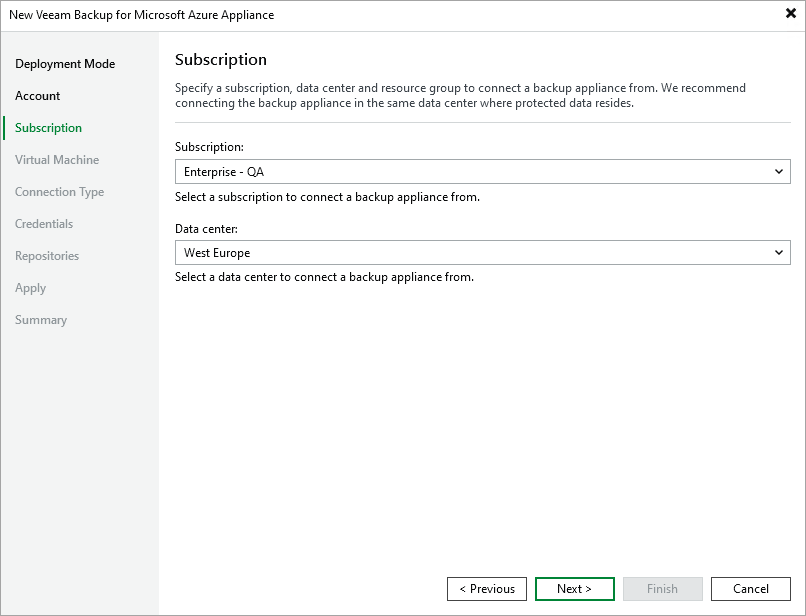Viewport: 806px width, 616px height.
Task: Click the 'Data center:' field label
Action: pos(206,229)
